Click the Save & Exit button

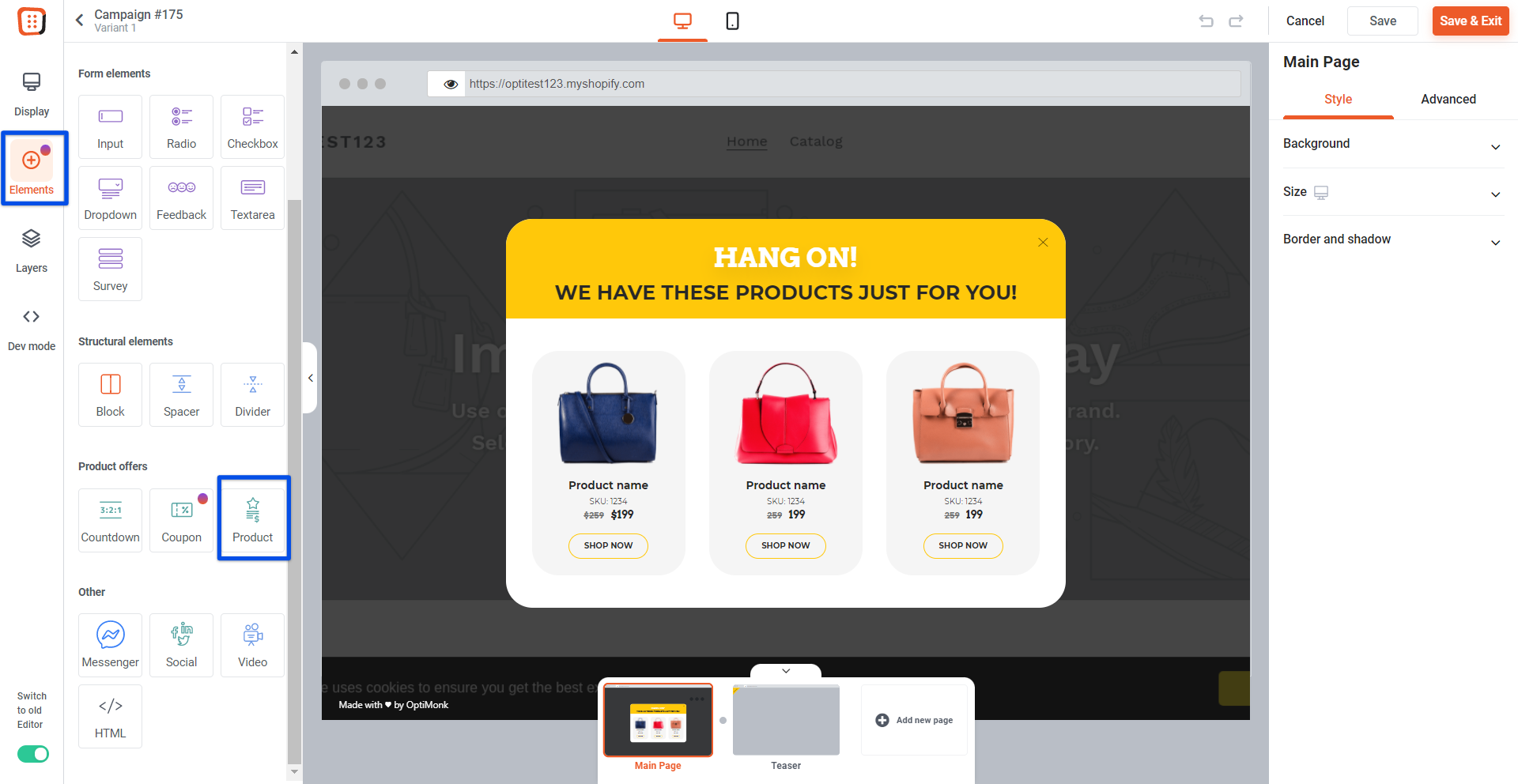1470,21
